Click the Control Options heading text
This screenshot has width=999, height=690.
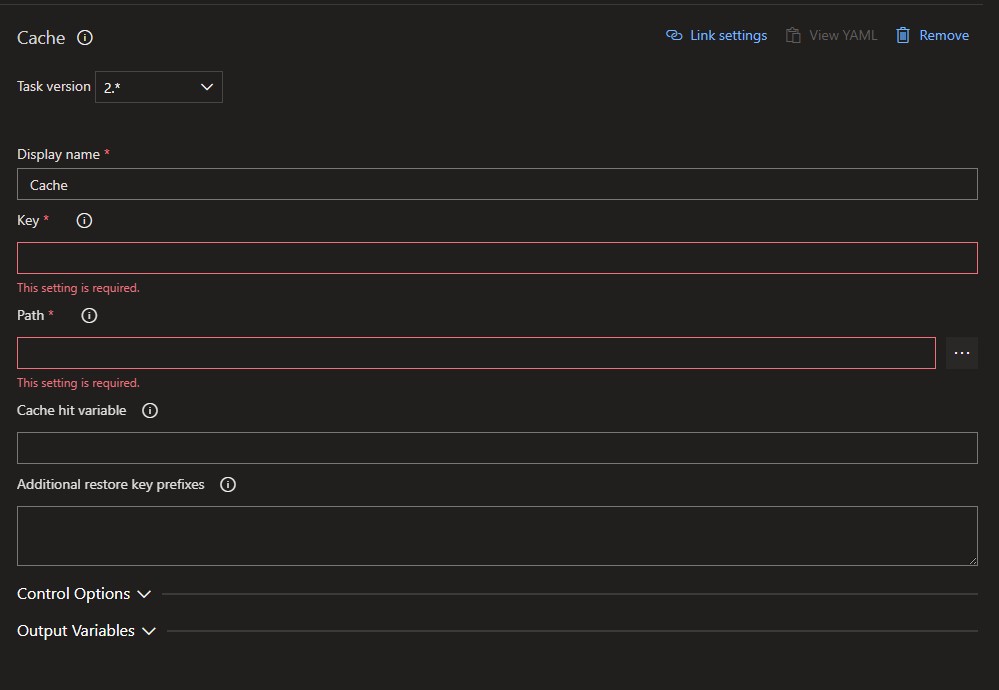pos(73,594)
